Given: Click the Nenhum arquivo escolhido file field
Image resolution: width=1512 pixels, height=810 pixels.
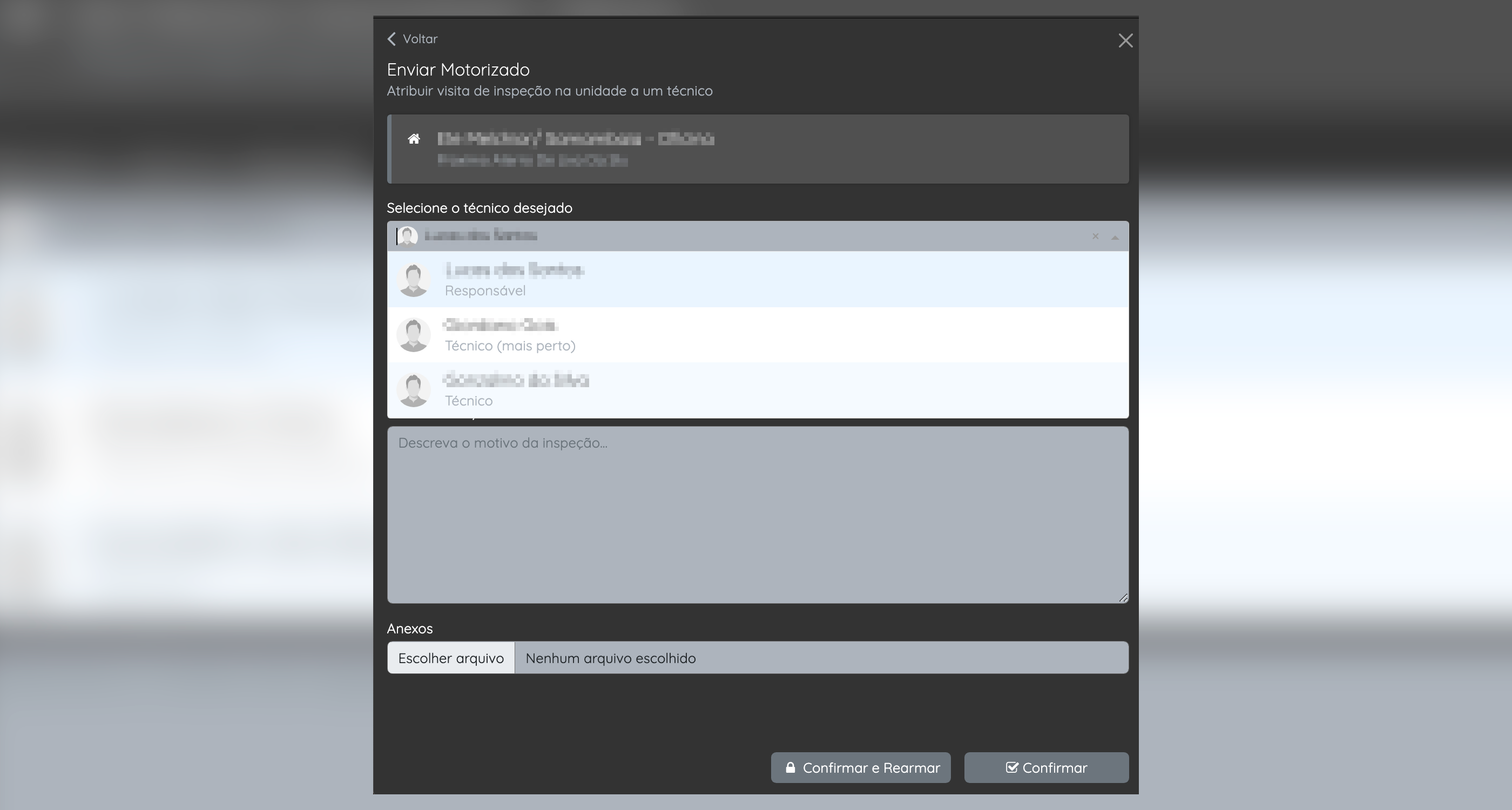Looking at the screenshot, I should (821, 658).
